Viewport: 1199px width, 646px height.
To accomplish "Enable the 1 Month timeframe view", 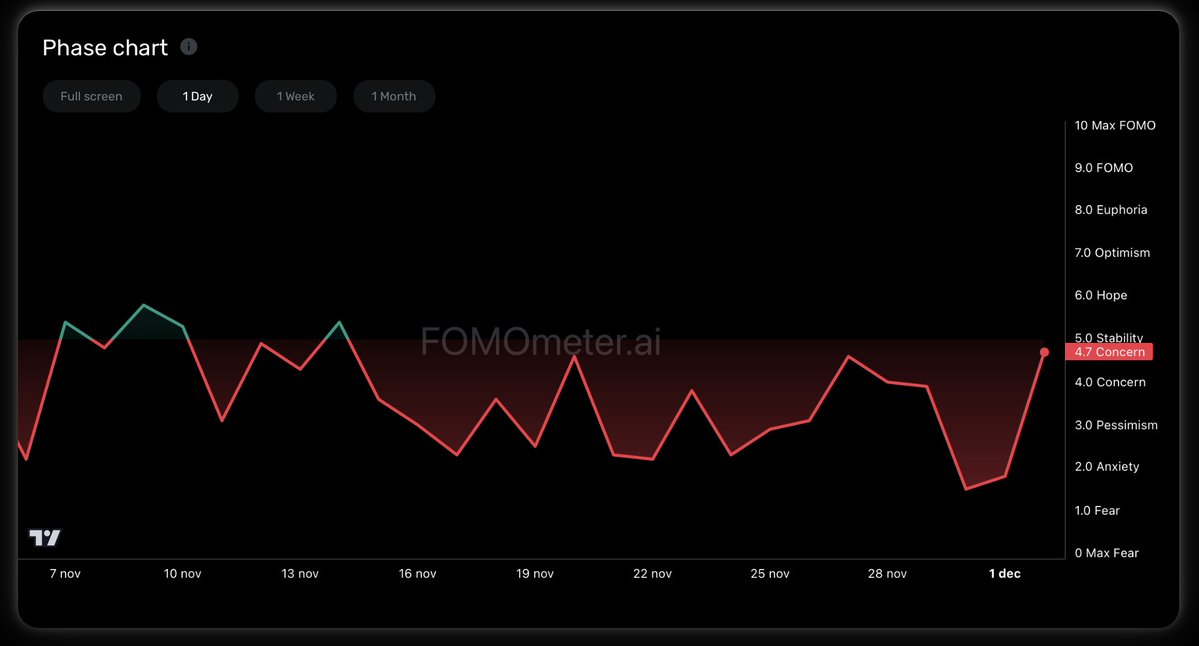I will 394,95.
